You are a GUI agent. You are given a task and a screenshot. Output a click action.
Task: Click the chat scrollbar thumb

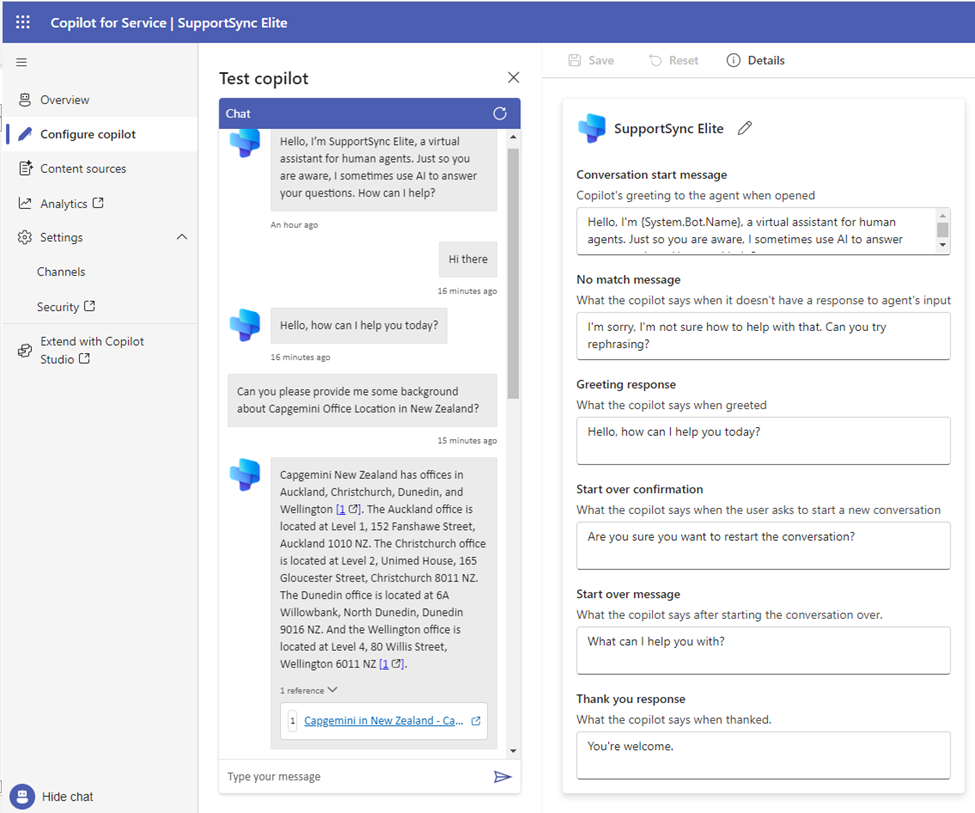tap(513, 274)
